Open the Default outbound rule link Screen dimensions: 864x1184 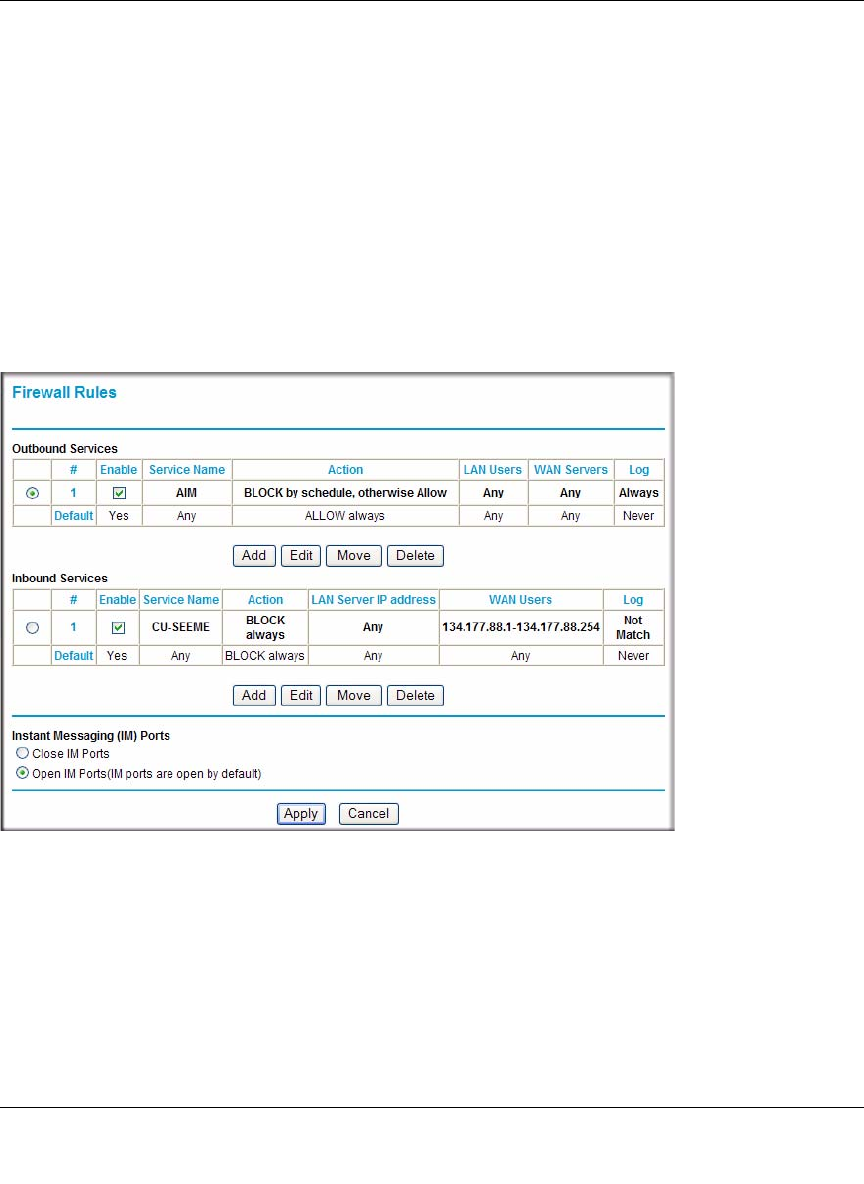[x=73, y=516]
